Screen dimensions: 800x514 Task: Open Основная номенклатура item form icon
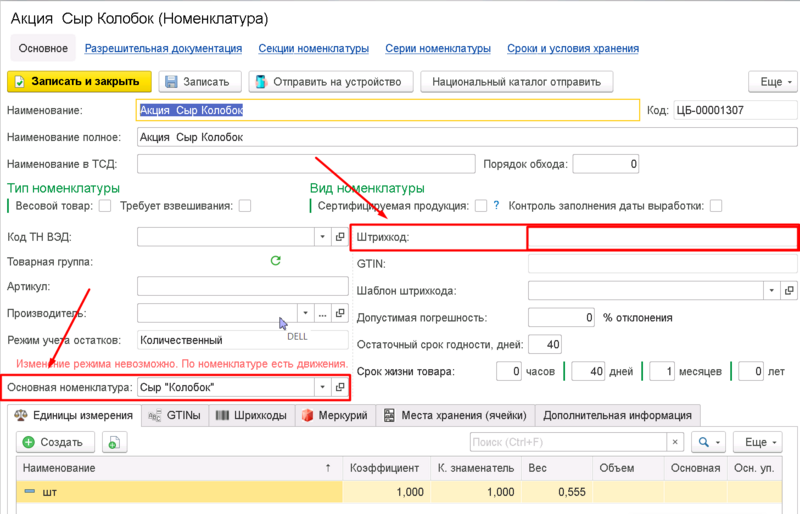point(340,387)
